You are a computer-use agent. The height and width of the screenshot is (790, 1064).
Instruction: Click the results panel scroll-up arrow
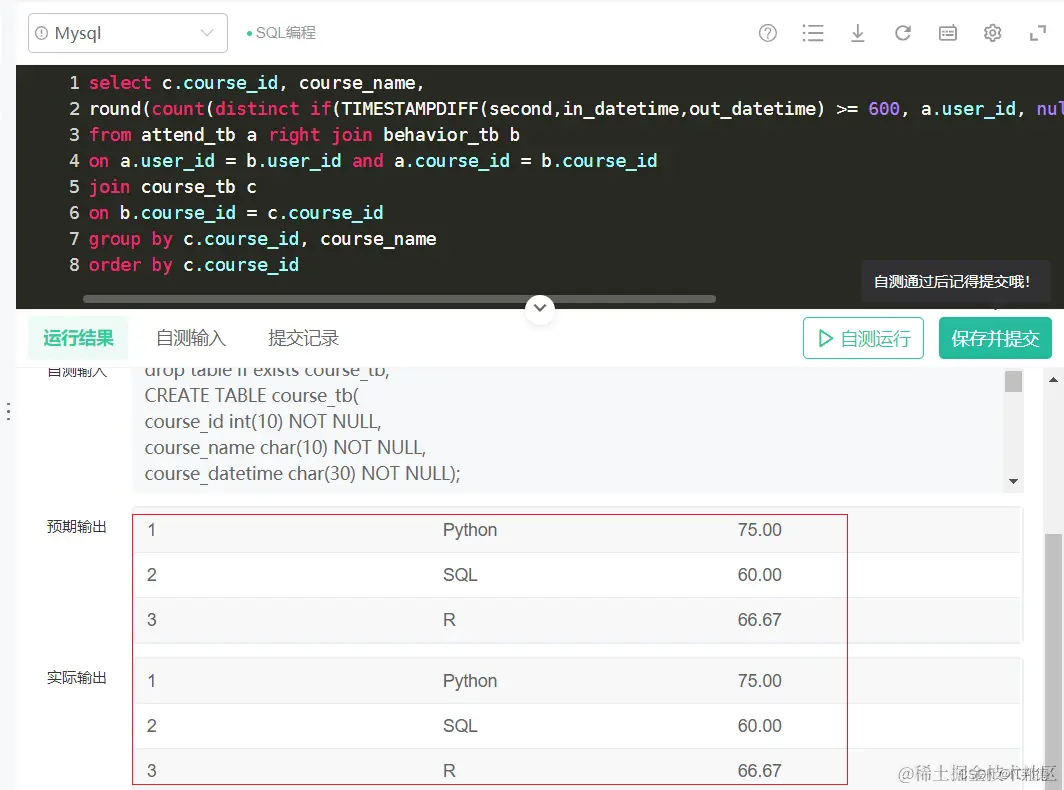coord(1053,379)
